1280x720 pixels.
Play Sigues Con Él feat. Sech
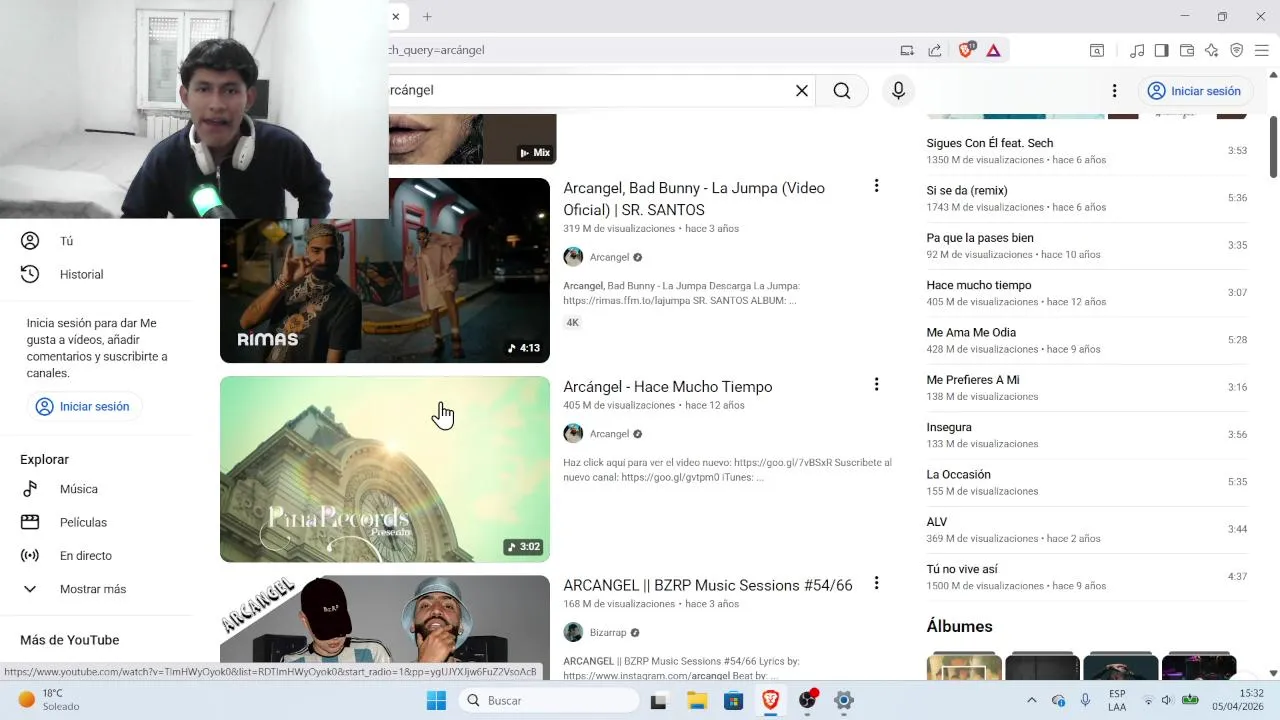(x=1086, y=151)
